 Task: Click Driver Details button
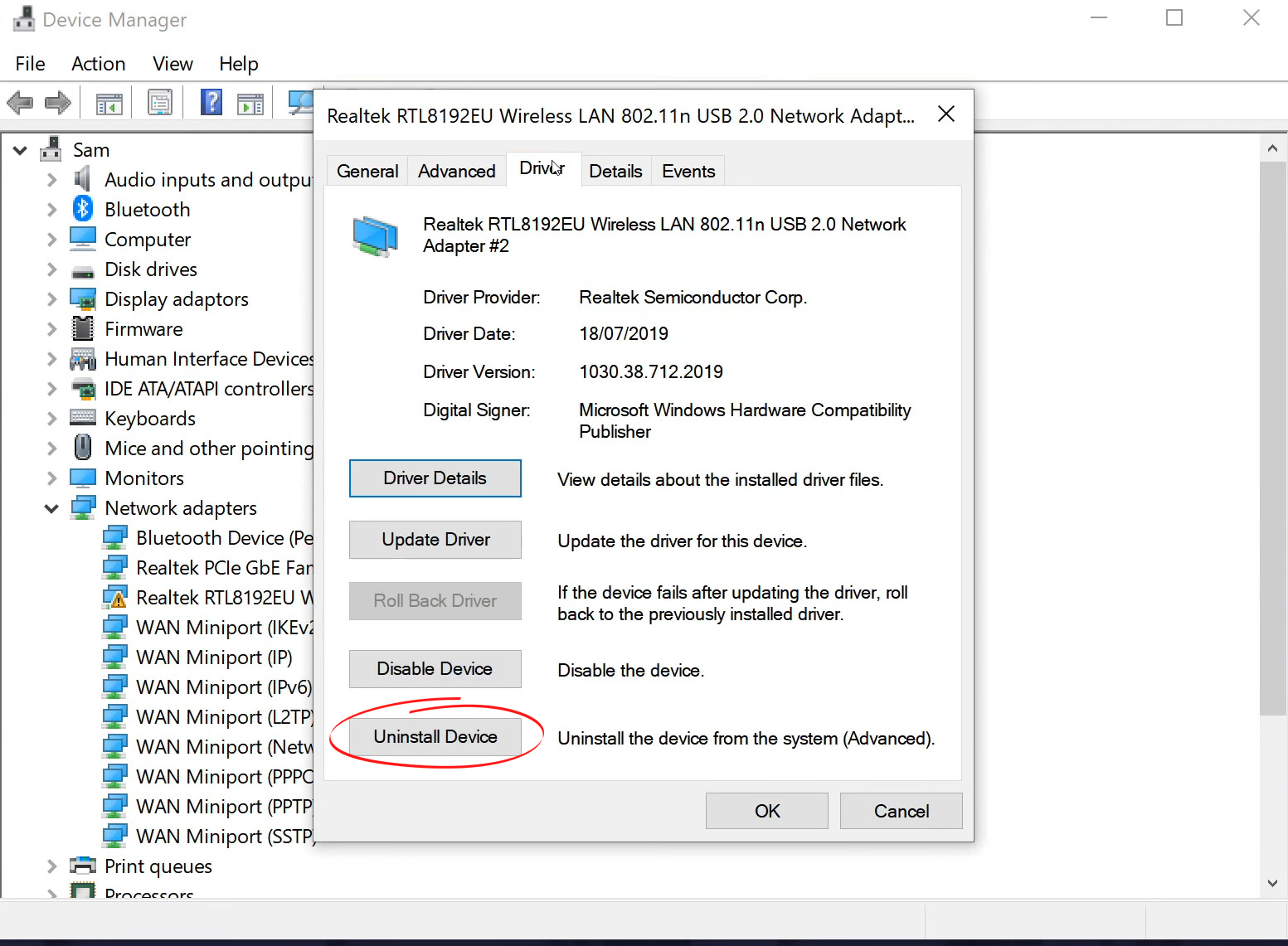tap(435, 478)
